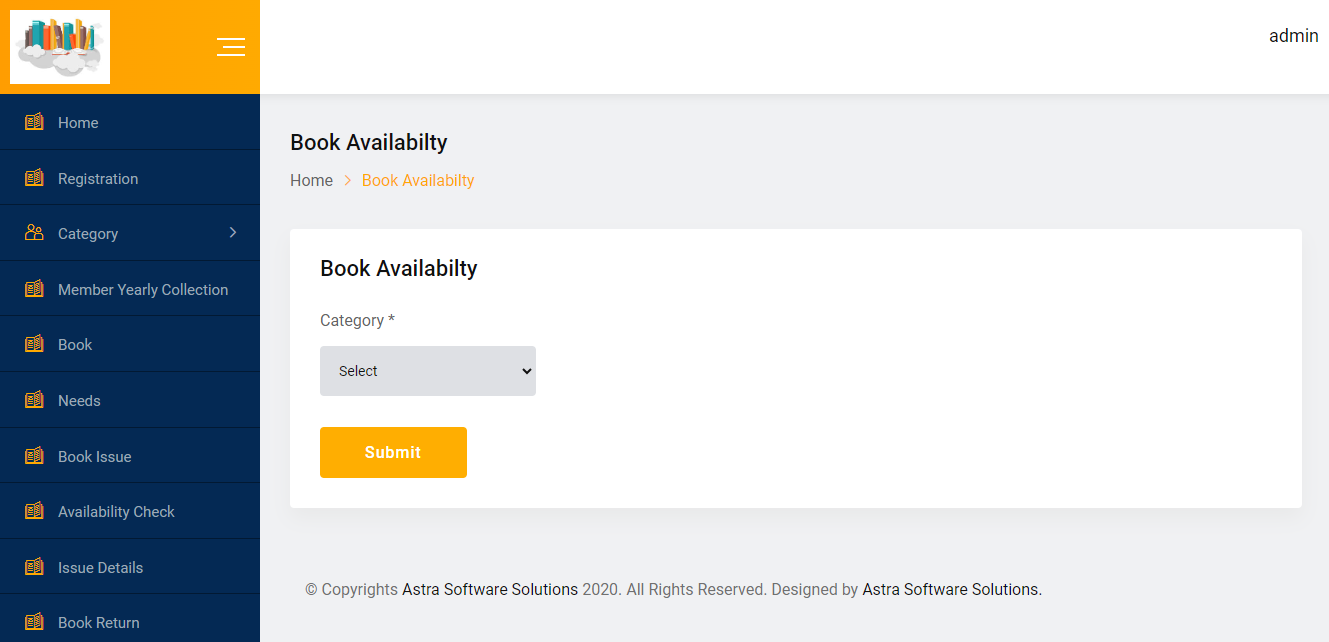Viewport: 1329px width, 642px height.
Task: Click the book icon beside Book Issue
Action: (x=34, y=456)
